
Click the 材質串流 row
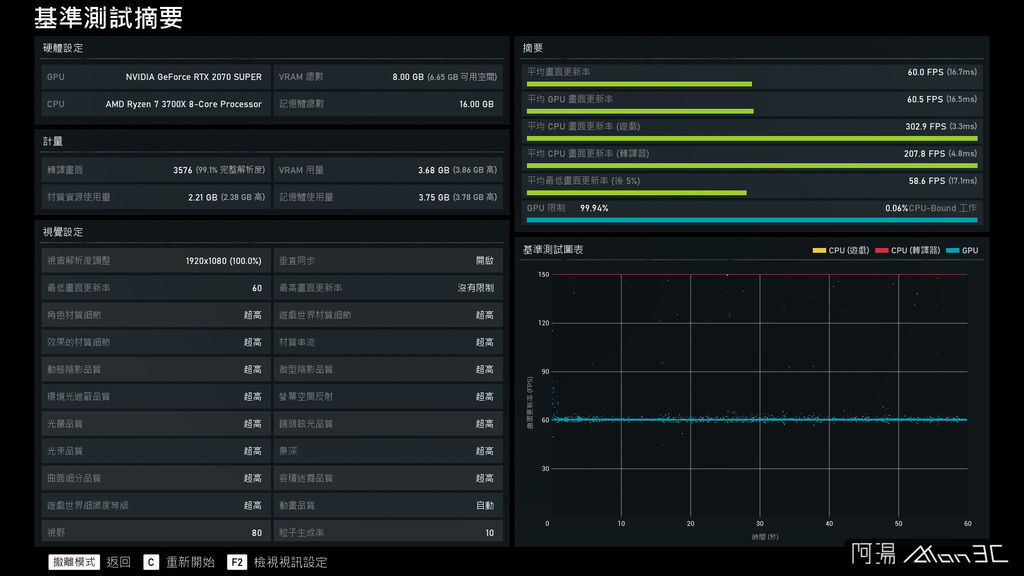click(388, 342)
